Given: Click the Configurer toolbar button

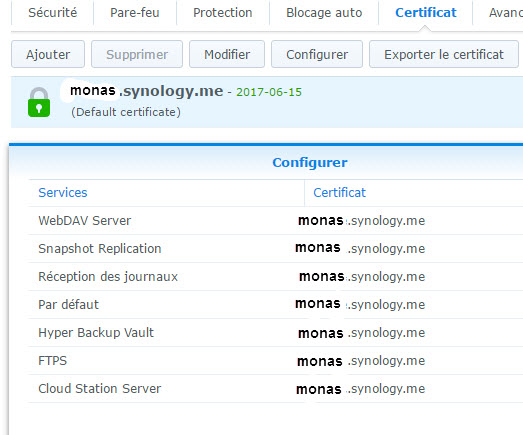Looking at the screenshot, I should 317,54.
